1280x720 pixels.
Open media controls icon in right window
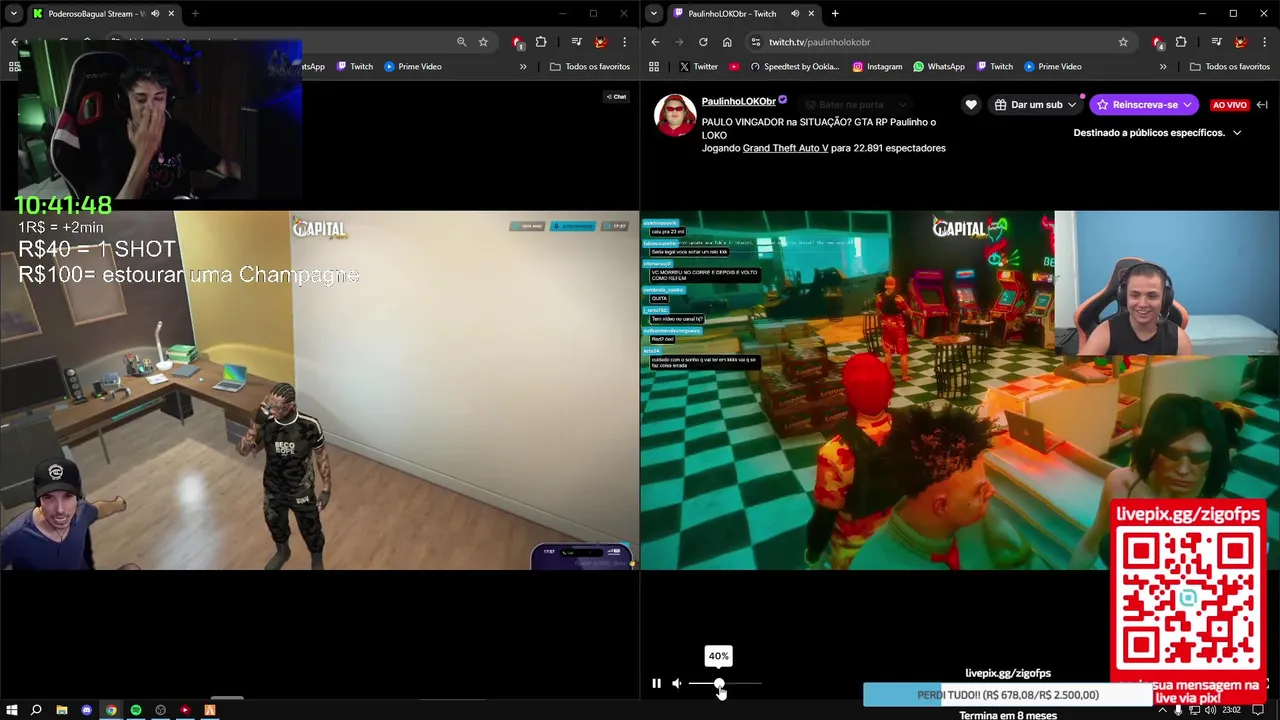(x=1216, y=42)
